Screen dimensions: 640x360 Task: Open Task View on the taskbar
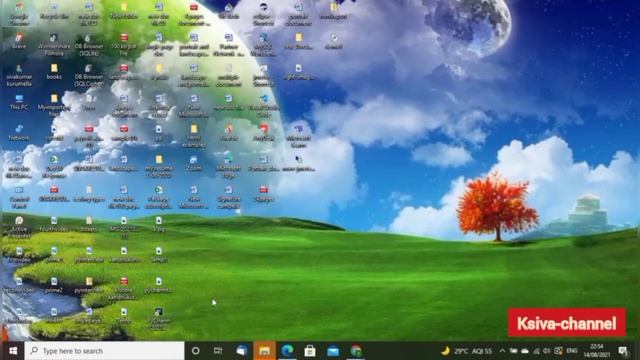[218, 351]
